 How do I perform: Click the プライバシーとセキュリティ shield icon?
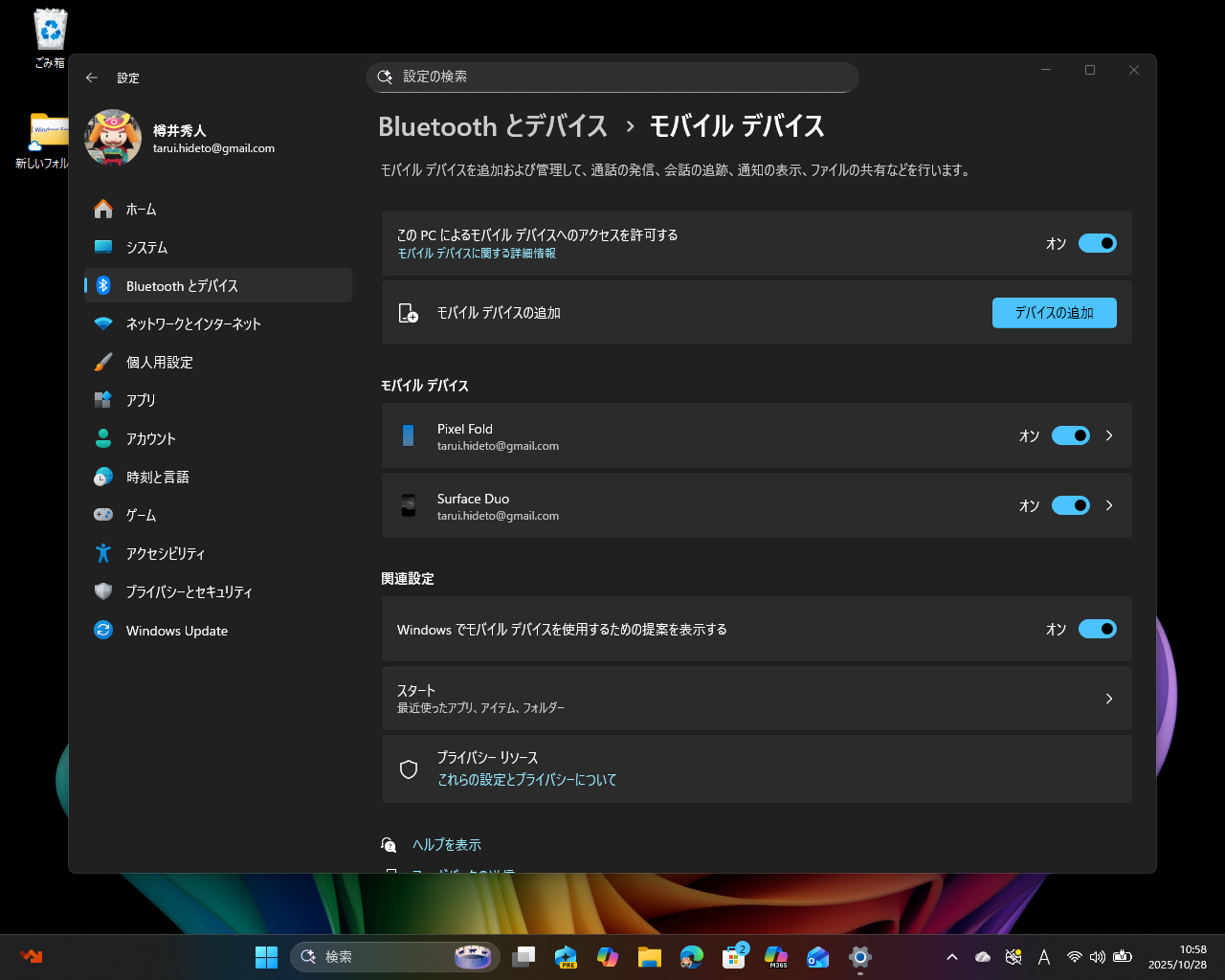click(x=103, y=591)
